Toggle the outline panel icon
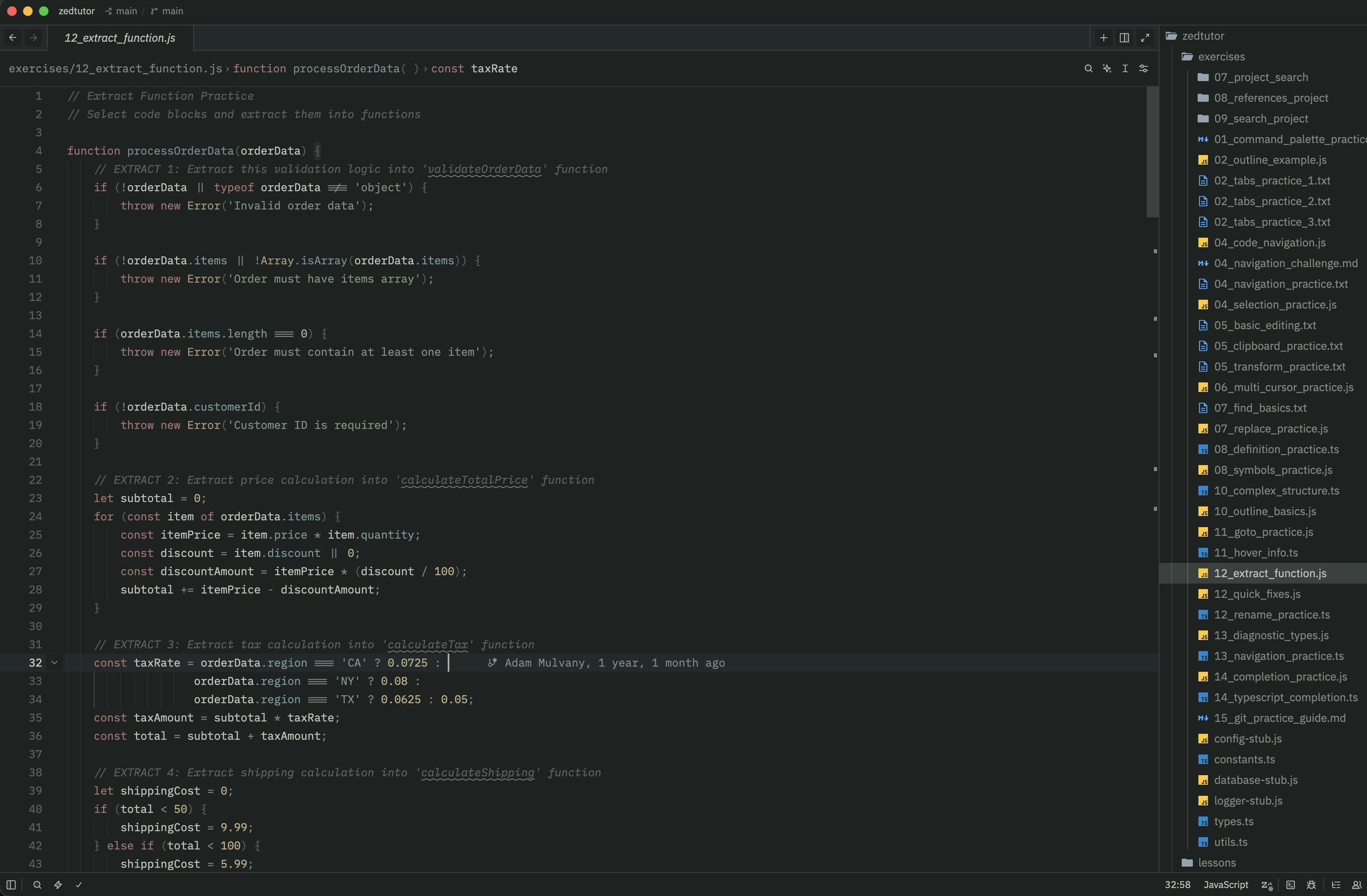Screen dimensions: 1367x896 [1336, 885]
